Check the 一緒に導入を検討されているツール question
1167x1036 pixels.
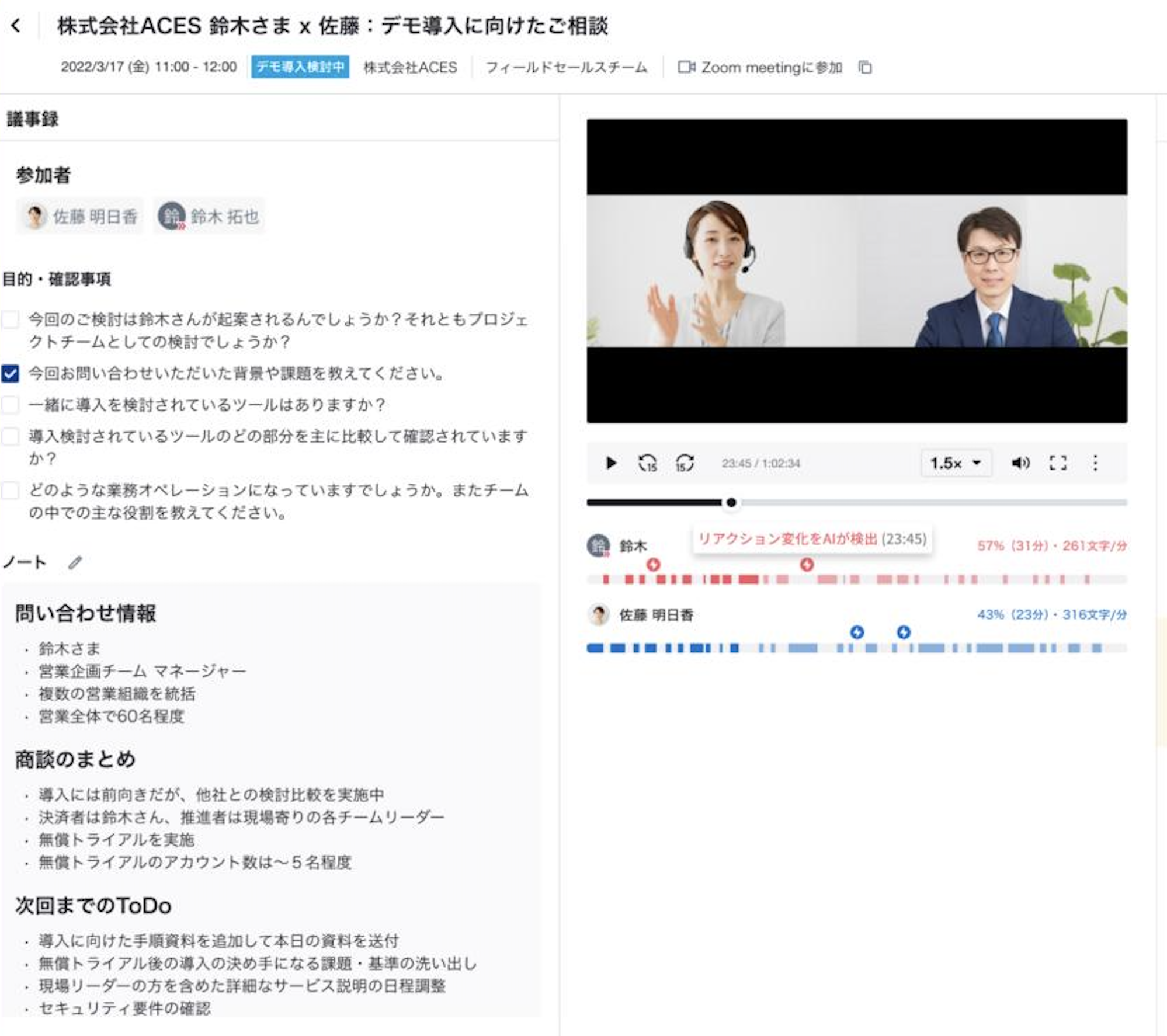[x=11, y=406]
